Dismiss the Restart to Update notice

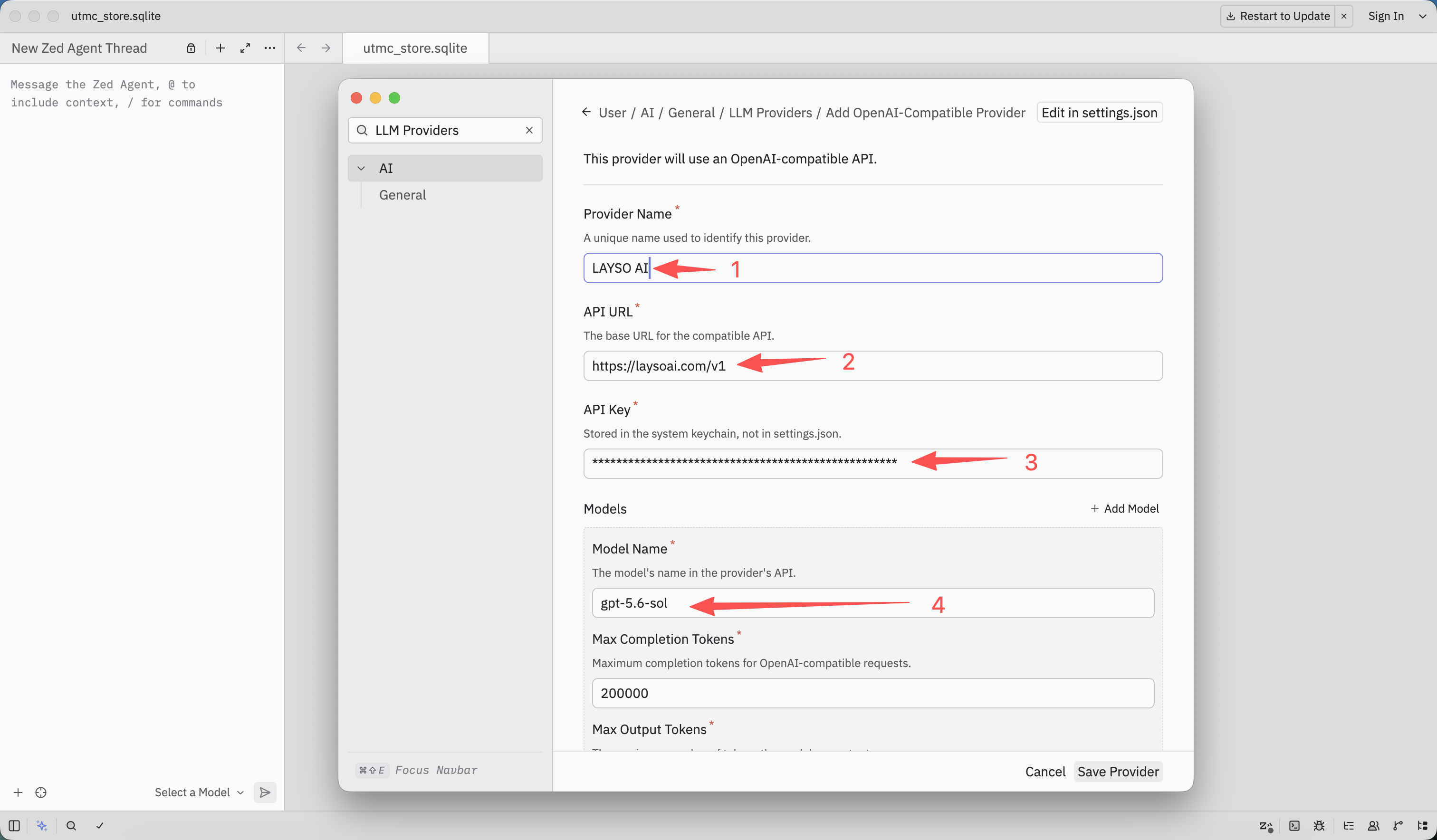point(1343,16)
